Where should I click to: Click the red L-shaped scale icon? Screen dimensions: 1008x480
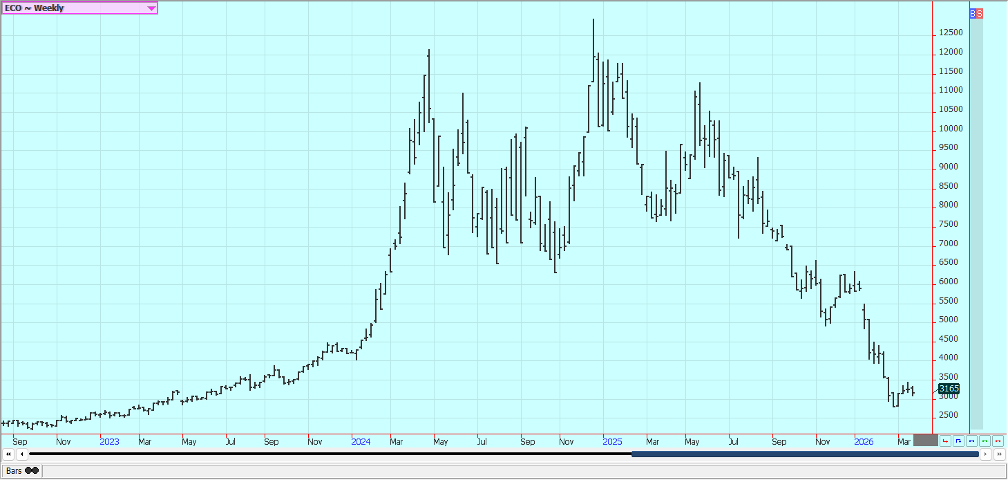pyautogui.click(x=945, y=440)
